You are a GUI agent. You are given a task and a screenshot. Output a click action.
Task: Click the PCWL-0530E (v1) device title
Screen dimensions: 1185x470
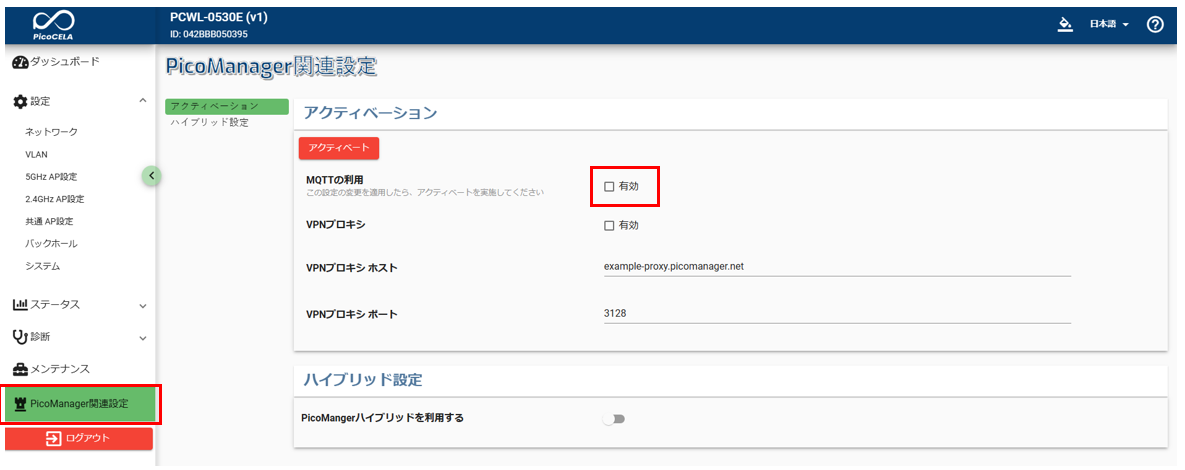coord(218,18)
